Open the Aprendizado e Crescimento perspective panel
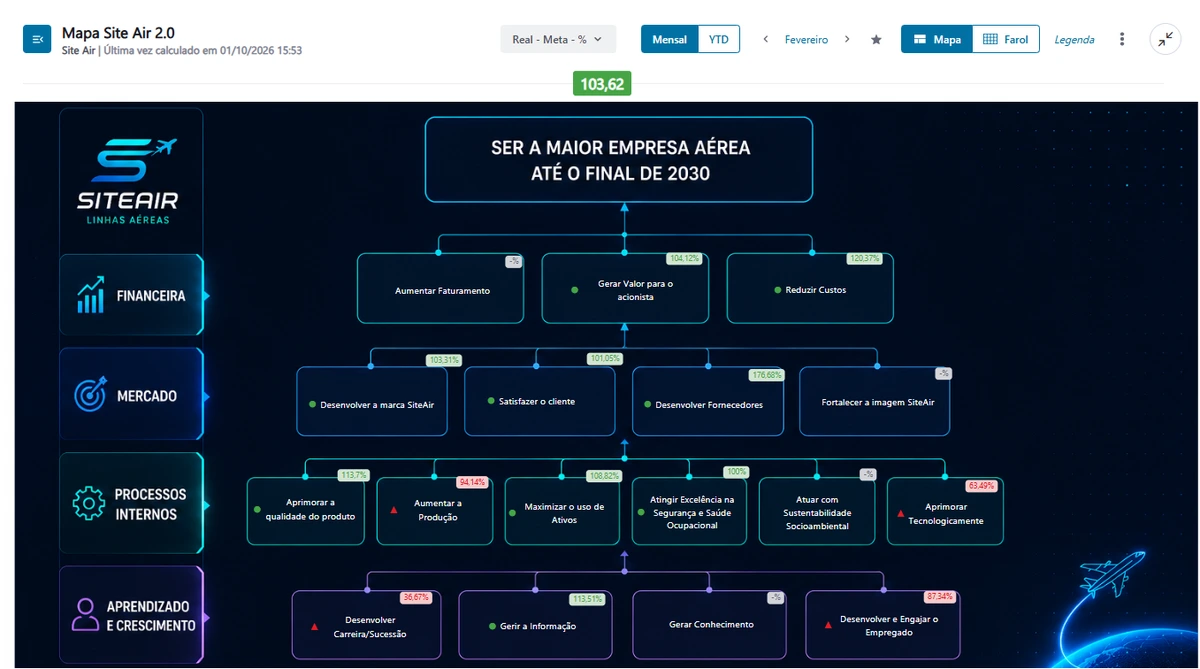The width and height of the screenshot is (1200, 669). click(x=131, y=615)
